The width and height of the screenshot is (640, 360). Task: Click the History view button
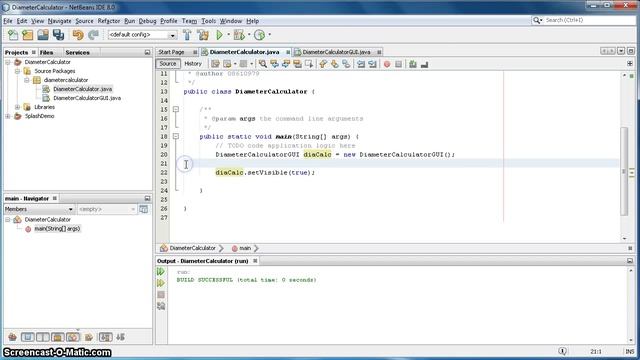(193, 64)
